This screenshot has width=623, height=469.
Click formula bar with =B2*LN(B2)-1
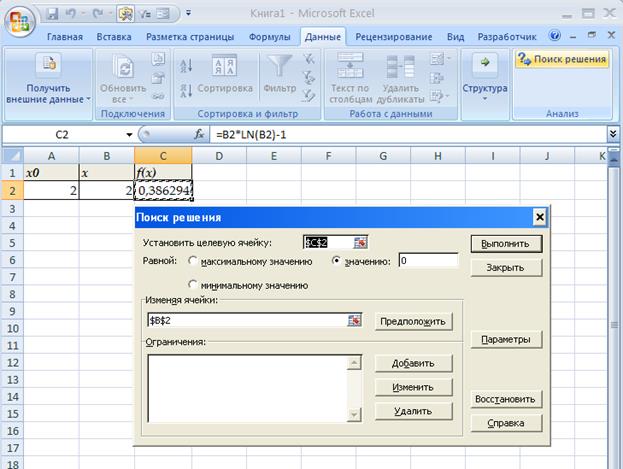pyautogui.click(x=408, y=135)
